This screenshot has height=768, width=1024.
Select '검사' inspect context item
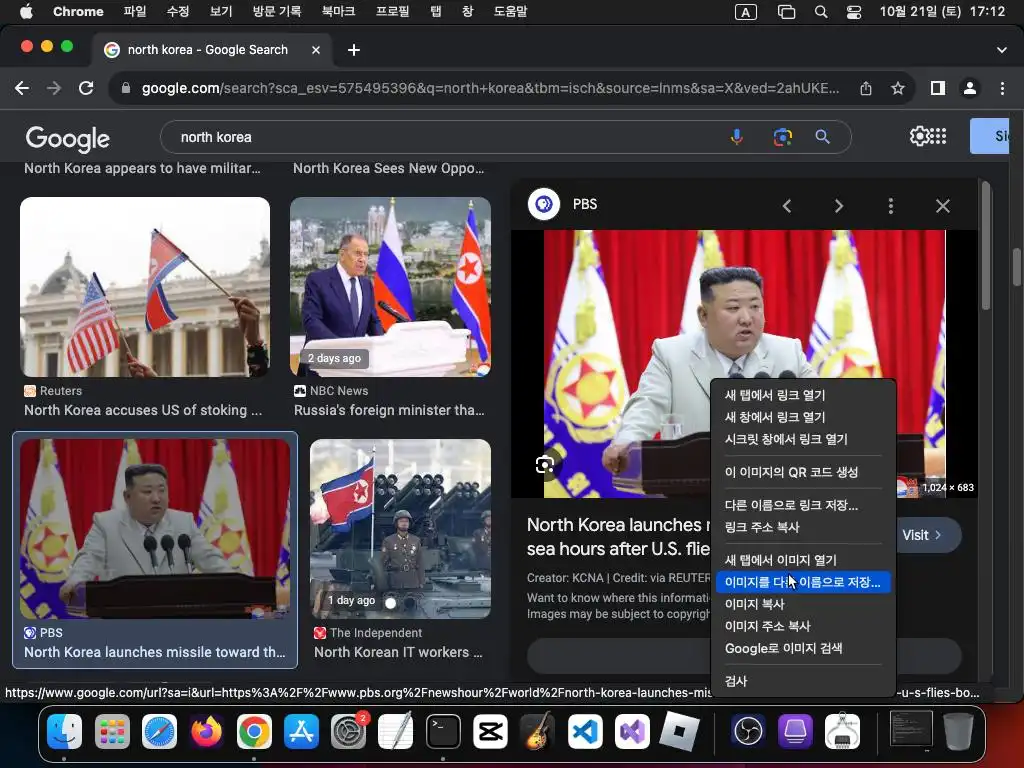click(803, 681)
